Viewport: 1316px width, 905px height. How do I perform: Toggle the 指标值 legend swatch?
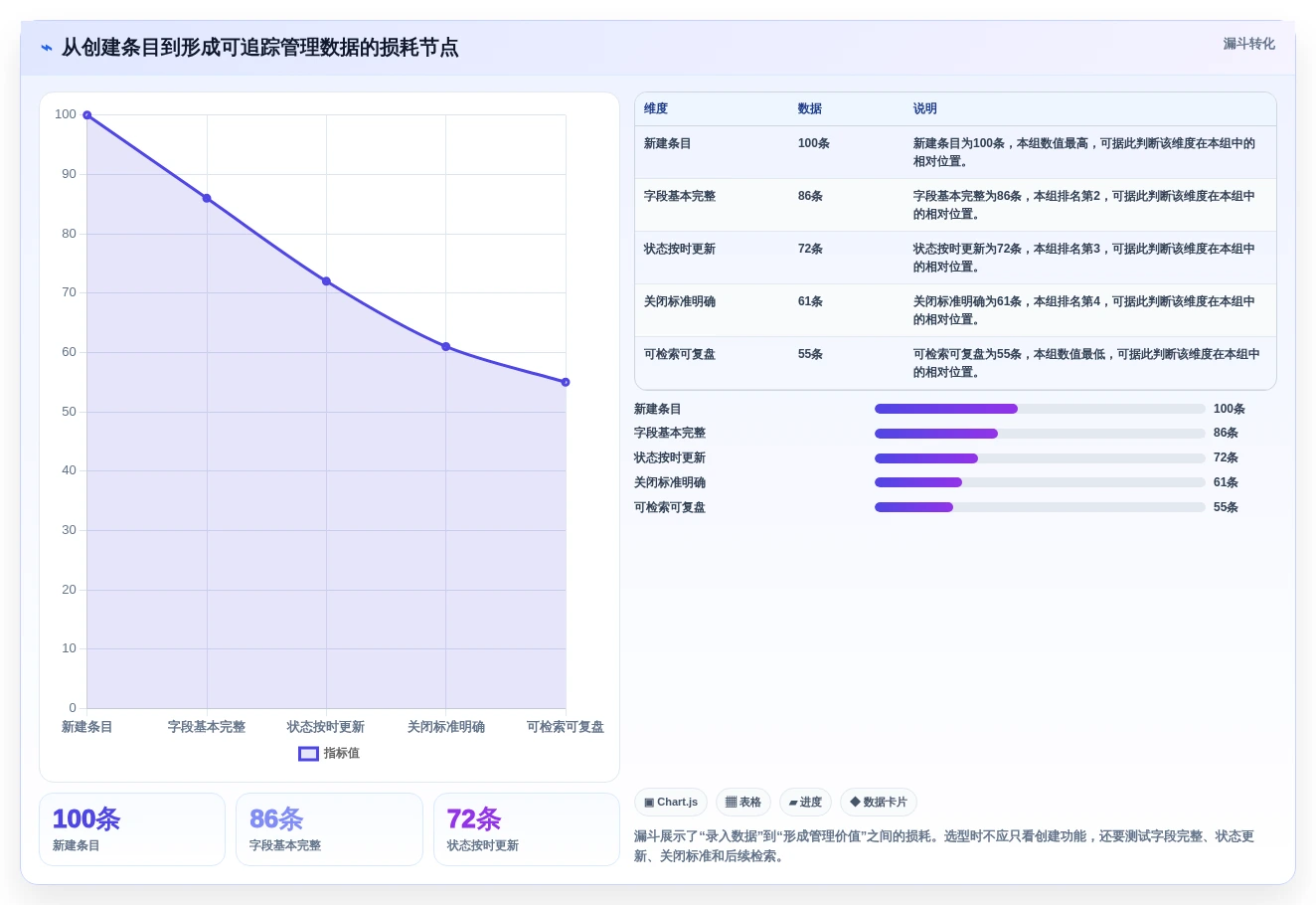[x=309, y=754]
